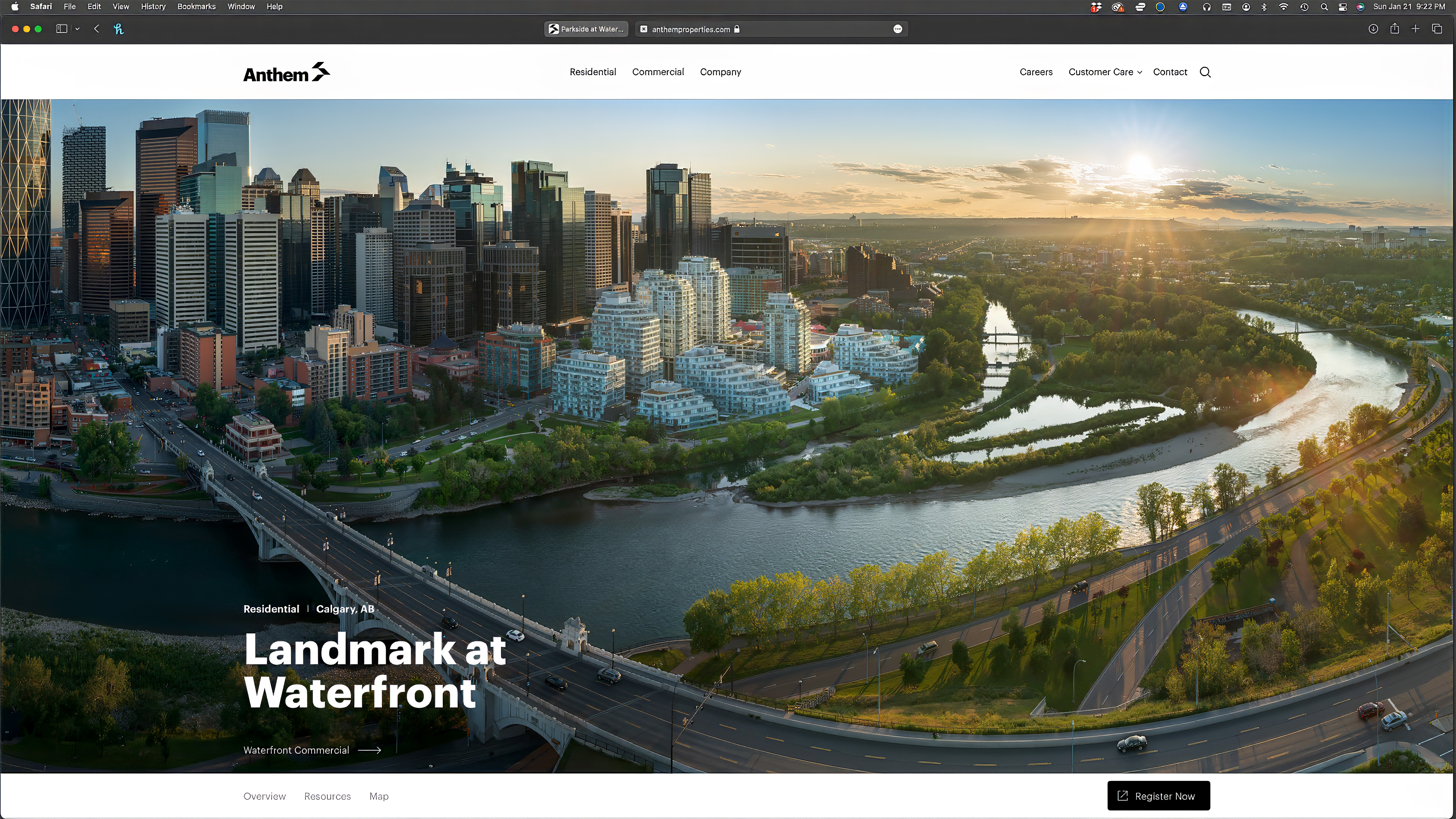1456x819 pixels.
Task: Show tab overview icon
Action: [x=1437, y=29]
